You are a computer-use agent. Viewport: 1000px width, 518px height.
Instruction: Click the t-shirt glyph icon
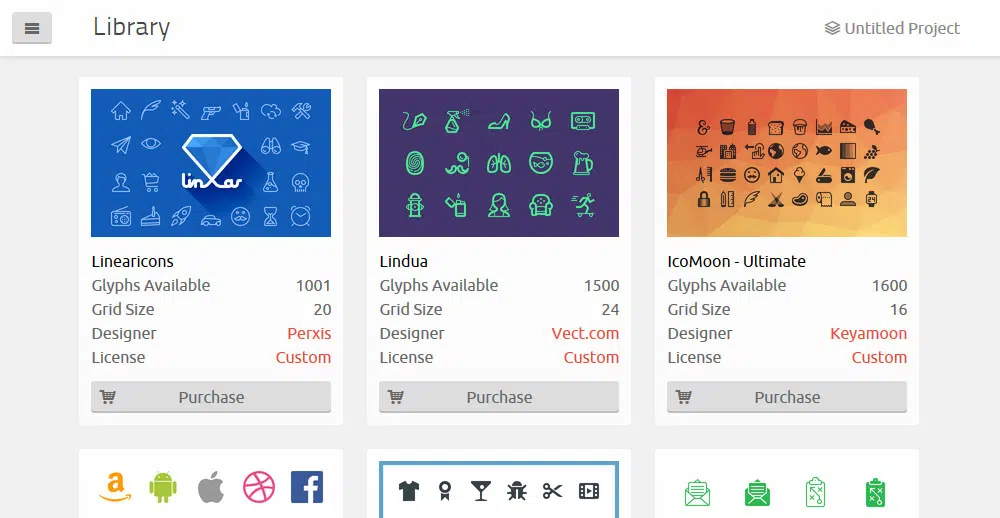(409, 490)
